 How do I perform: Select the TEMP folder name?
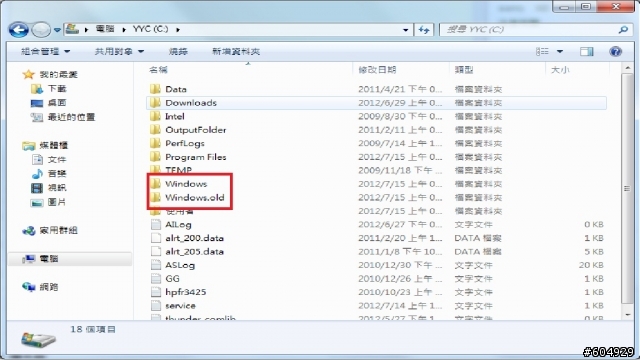[178, 170]
